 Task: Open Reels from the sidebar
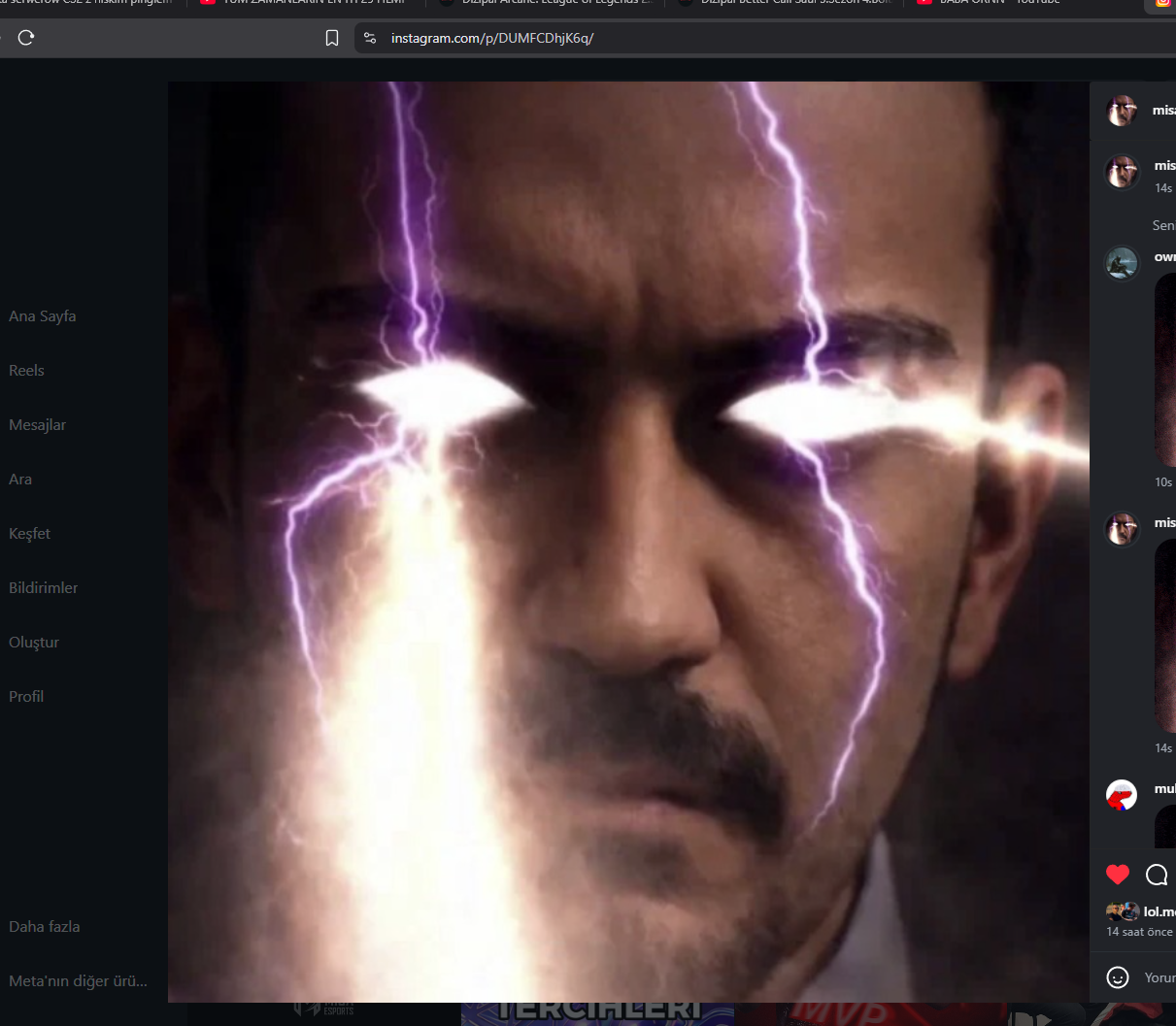click(26, 371)
